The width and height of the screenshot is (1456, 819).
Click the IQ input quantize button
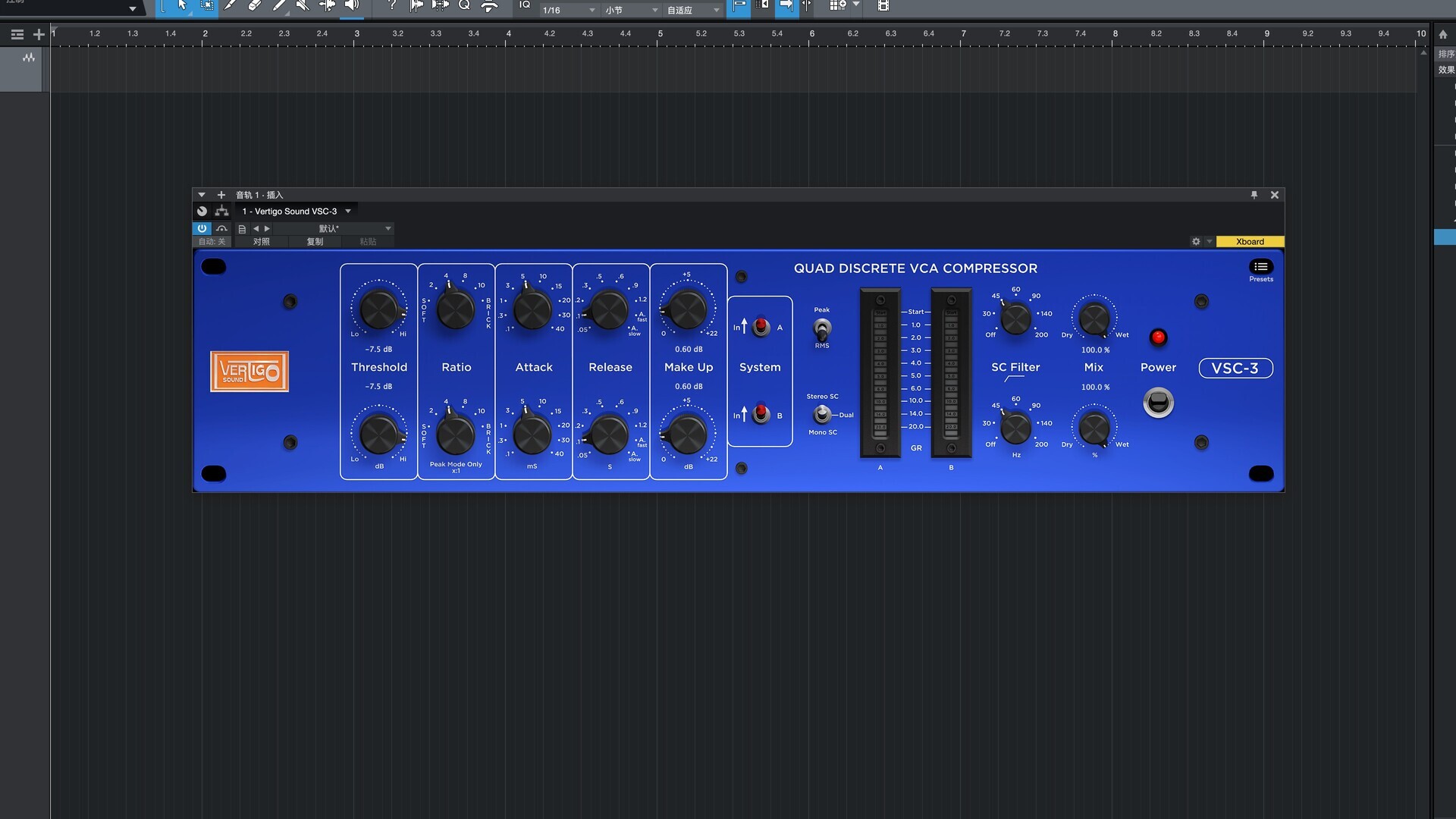tap(525, 5)
